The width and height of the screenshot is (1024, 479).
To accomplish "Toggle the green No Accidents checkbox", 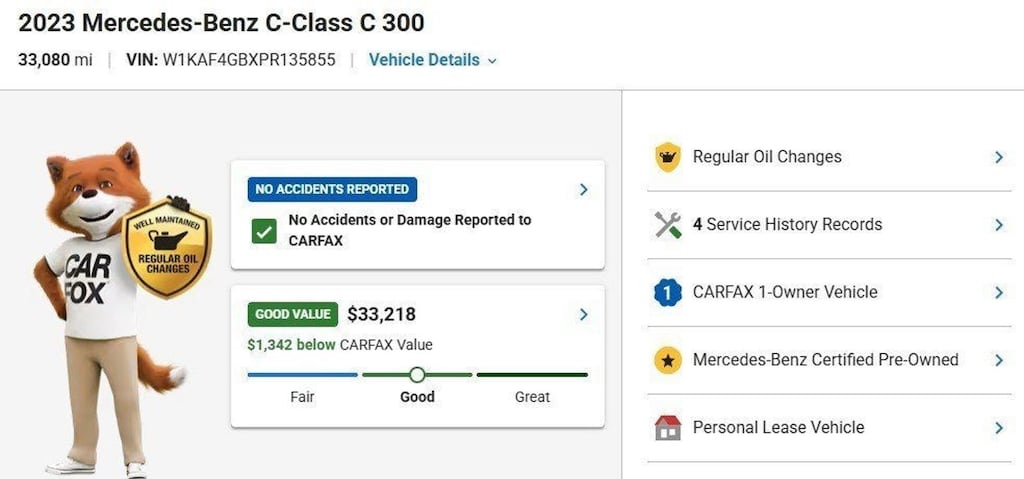I will pyautogui.click(x=264, y=231).
